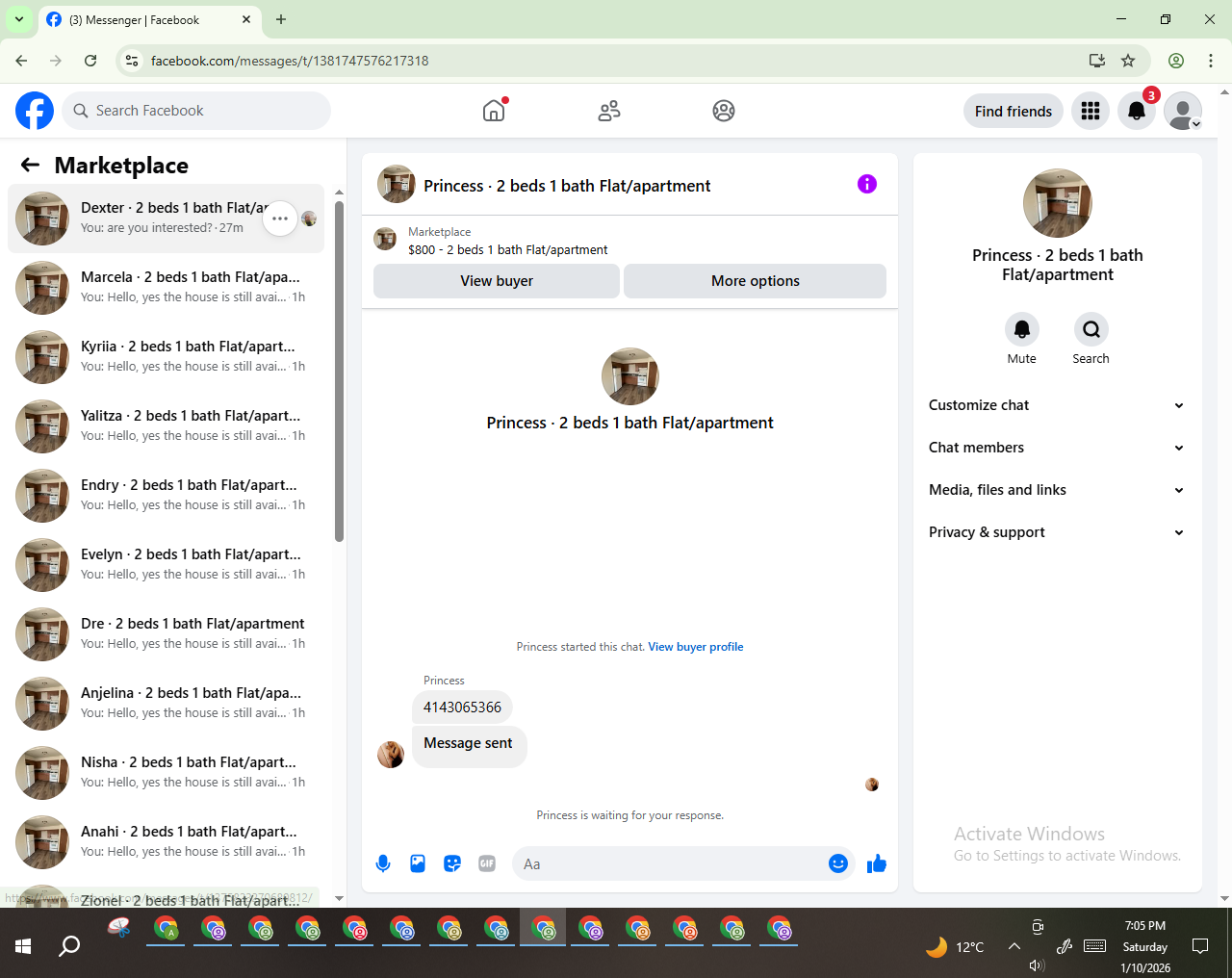Click the Find friends button
This screenshot has width=1232, height=978.
click(x=1014, y=111)
